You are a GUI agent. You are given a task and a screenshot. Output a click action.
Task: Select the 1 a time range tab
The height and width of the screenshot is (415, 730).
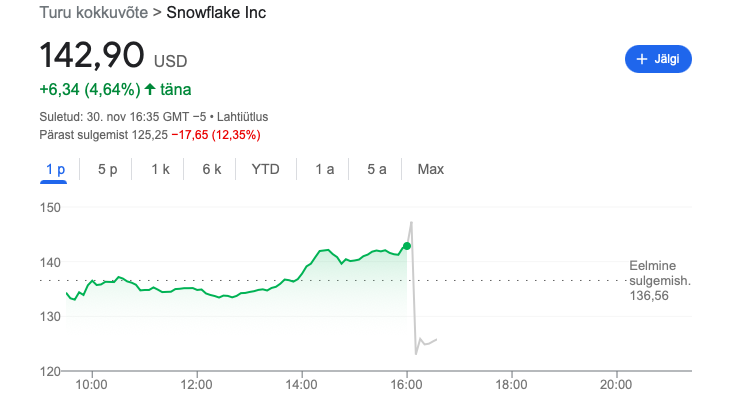pos(324,169)
